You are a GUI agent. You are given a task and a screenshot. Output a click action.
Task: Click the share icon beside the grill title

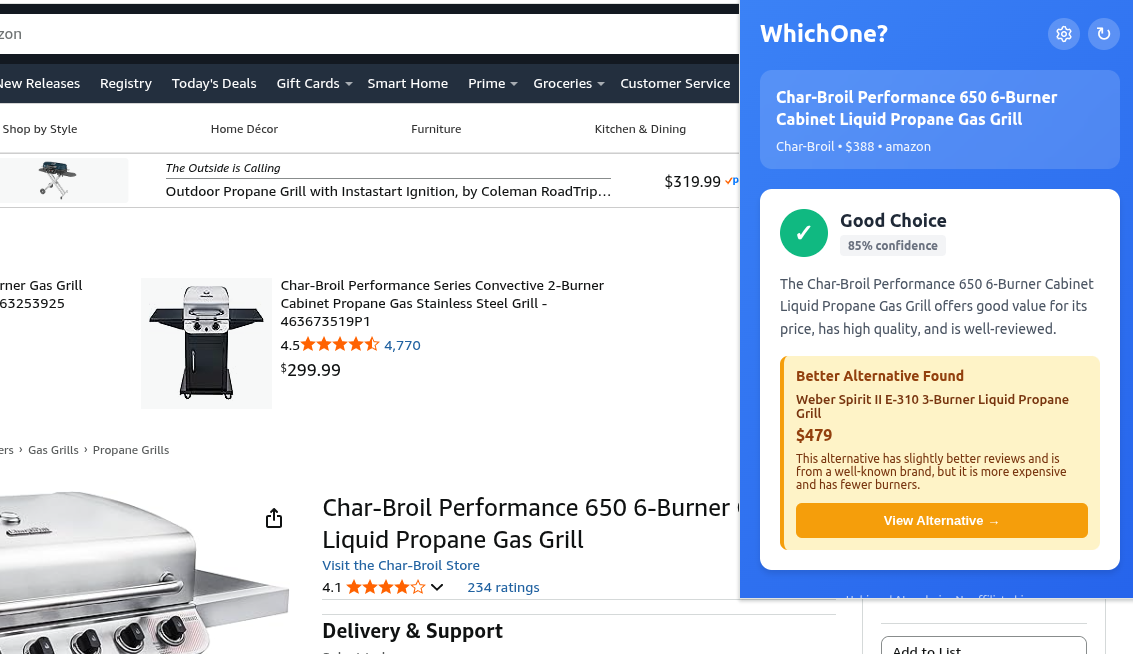[273, 519]
